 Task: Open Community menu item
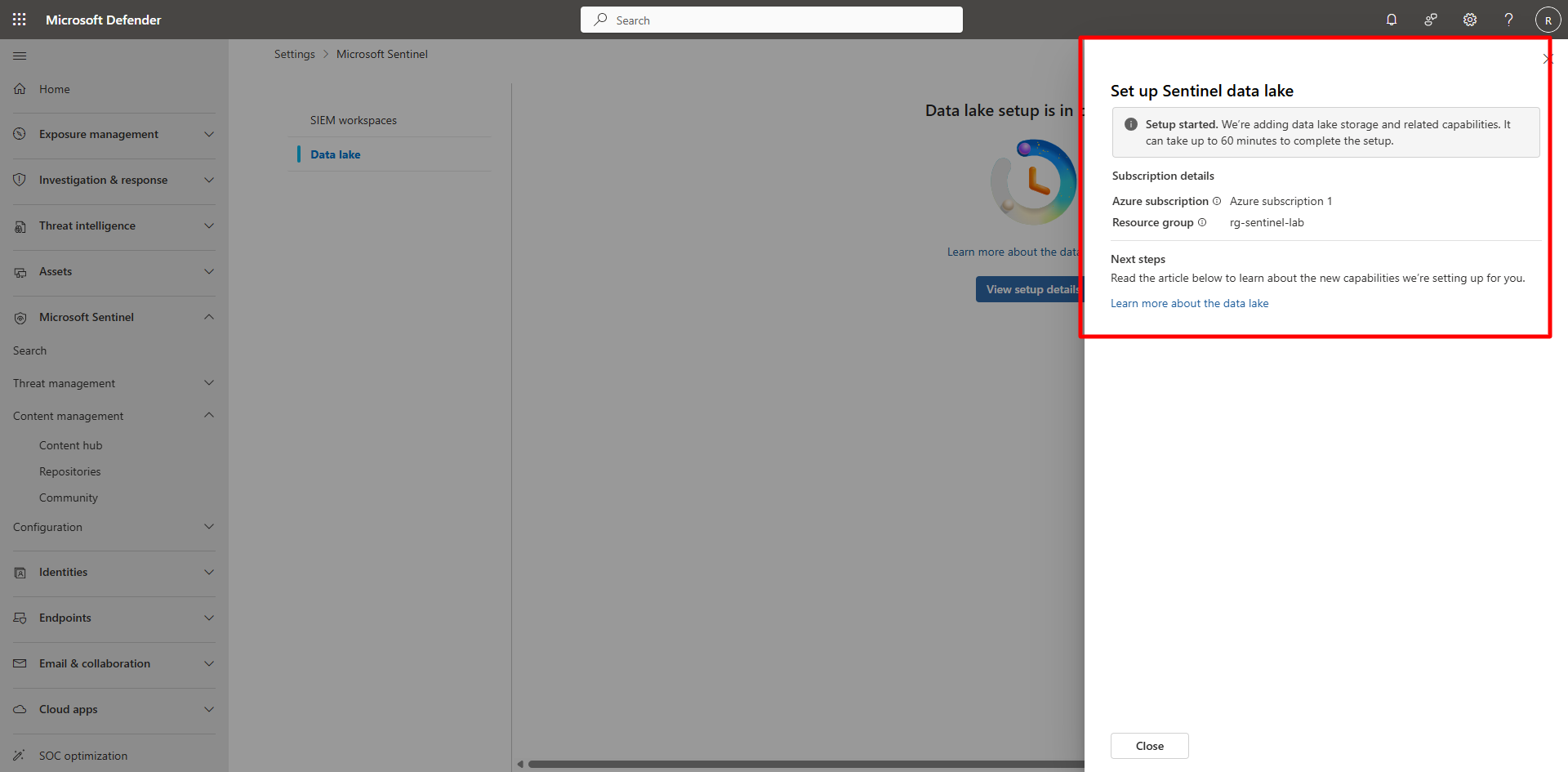[69, 498]
